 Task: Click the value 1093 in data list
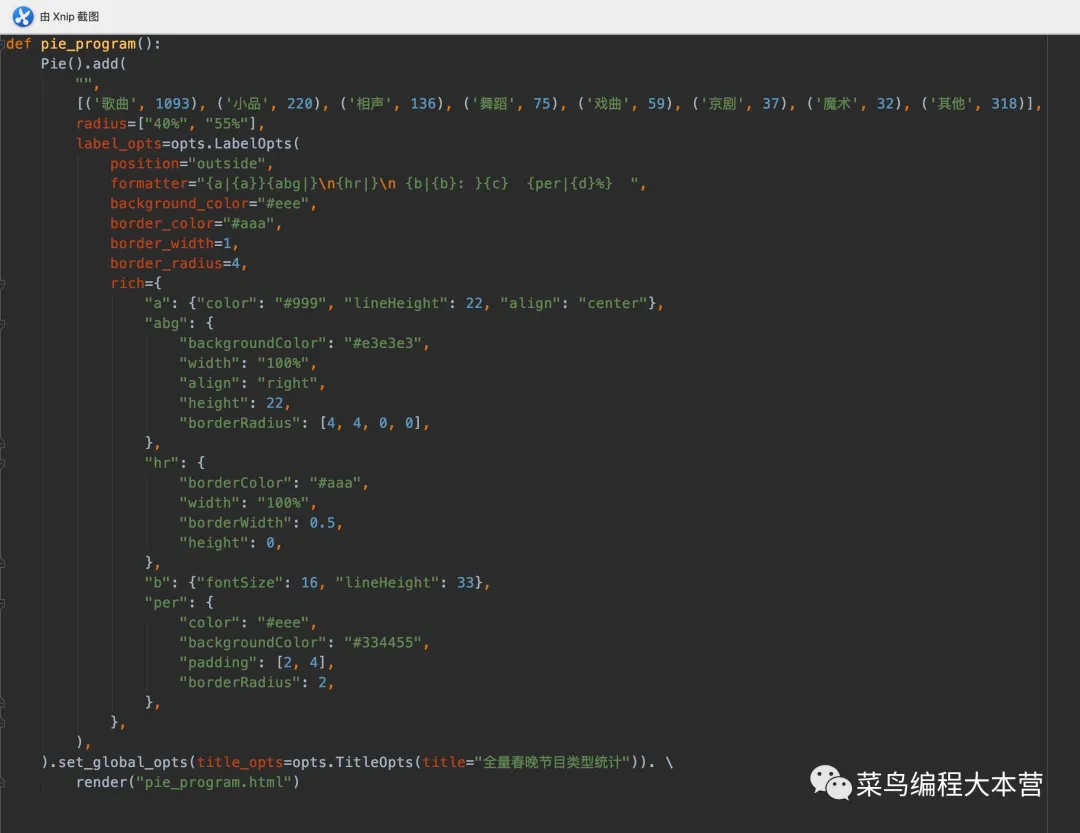tap(172, 103)
